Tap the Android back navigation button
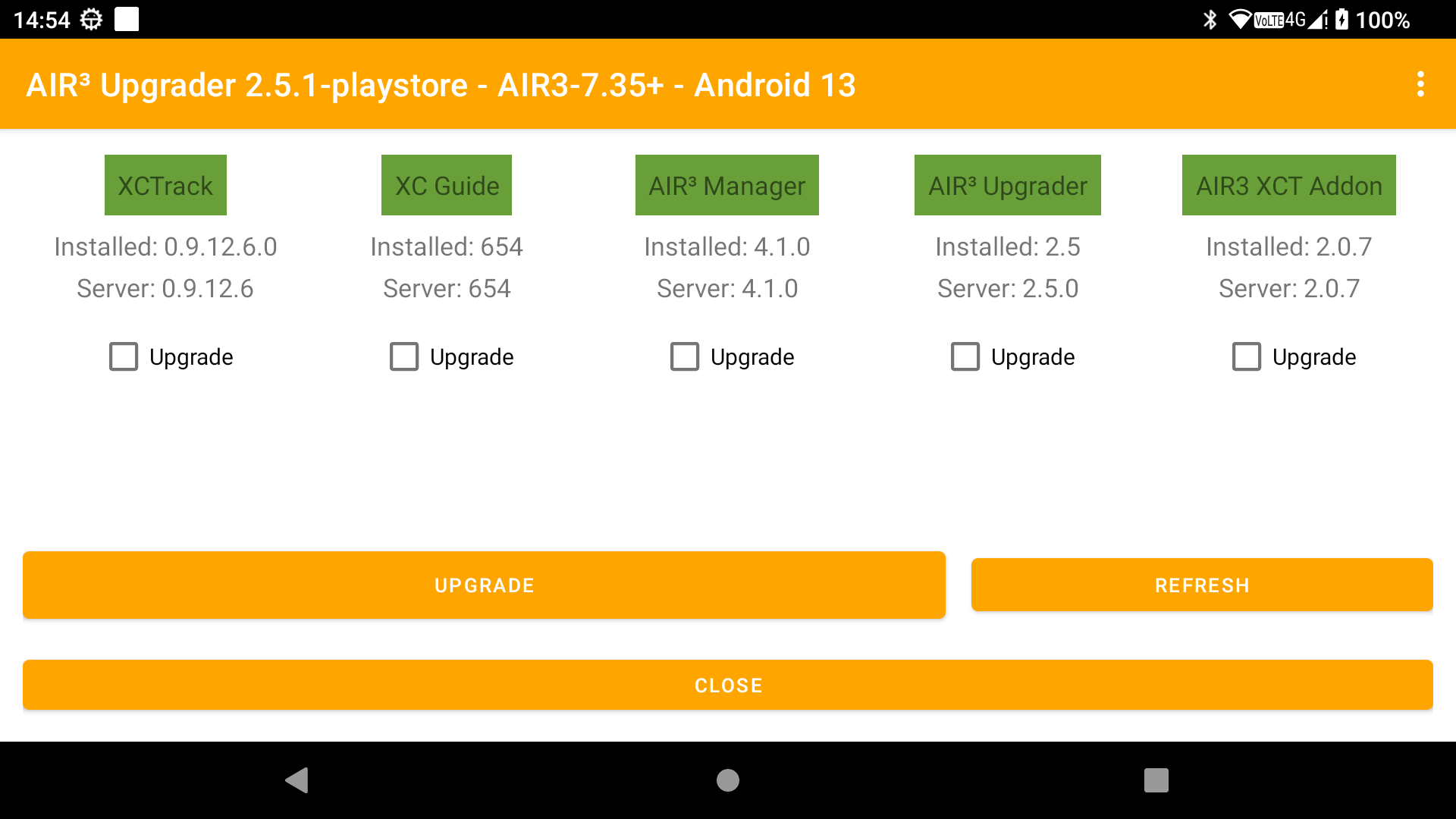This screenshot has width=1456, height=819. (297, 780)
